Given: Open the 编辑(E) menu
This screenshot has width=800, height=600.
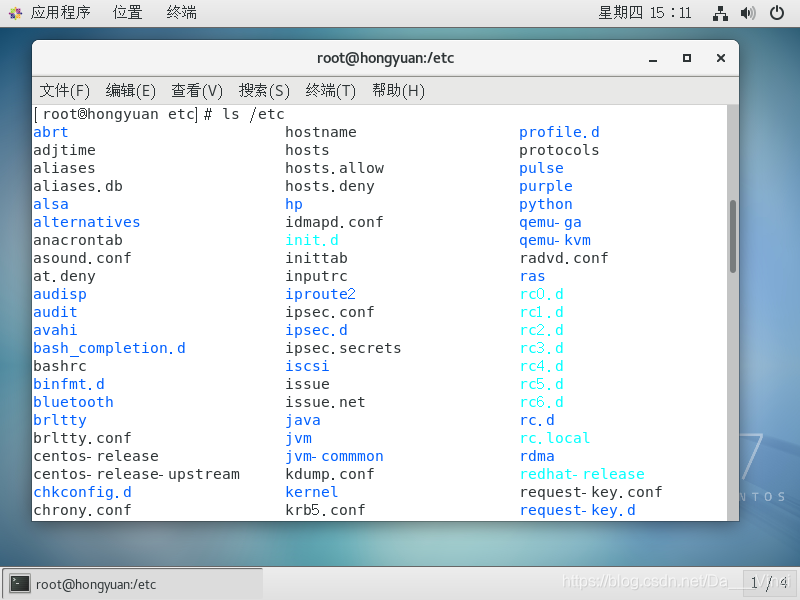Looking at the screenshot, I should [130, 90].
